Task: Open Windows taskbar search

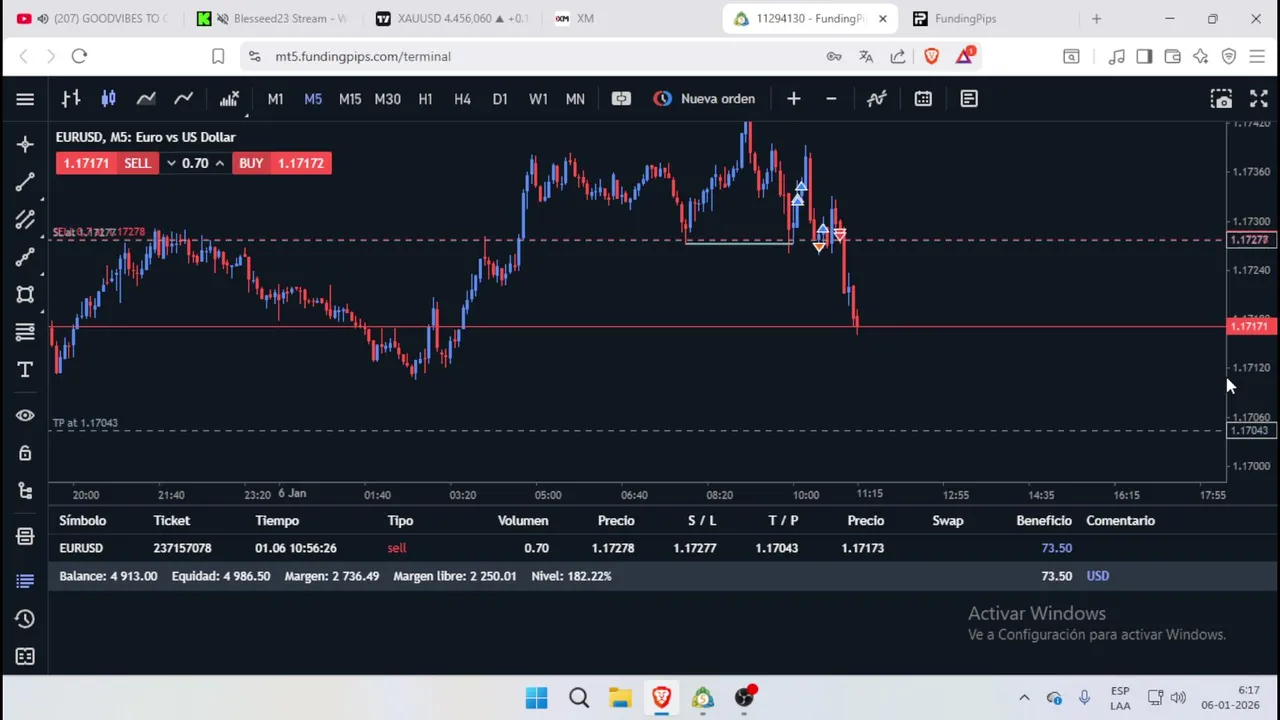Action: click(579, 698)
